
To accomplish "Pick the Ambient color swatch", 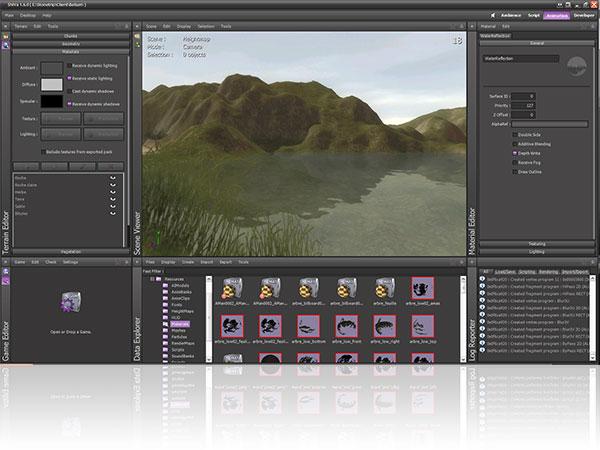I will [x=52, y=68].
